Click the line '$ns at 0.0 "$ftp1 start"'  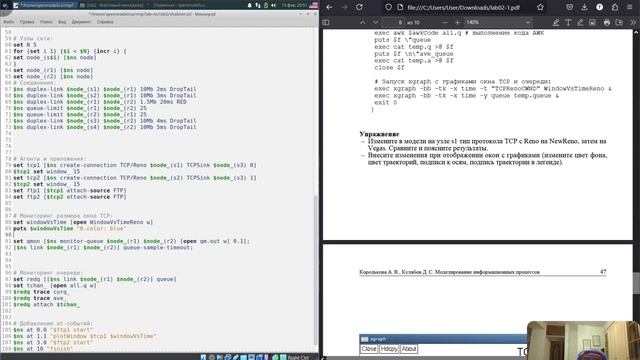53,330
